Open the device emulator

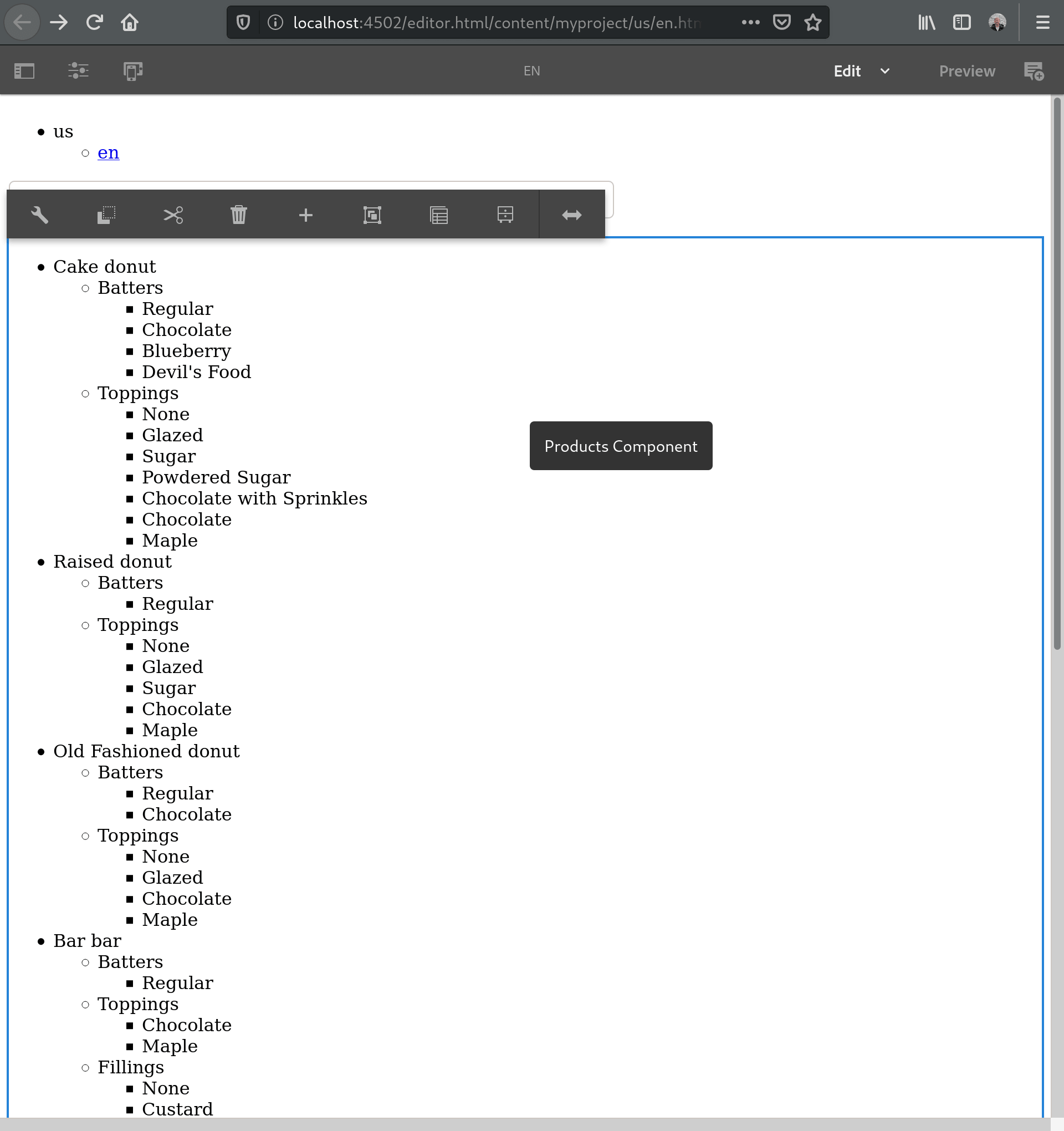click(x=133, y=71)
